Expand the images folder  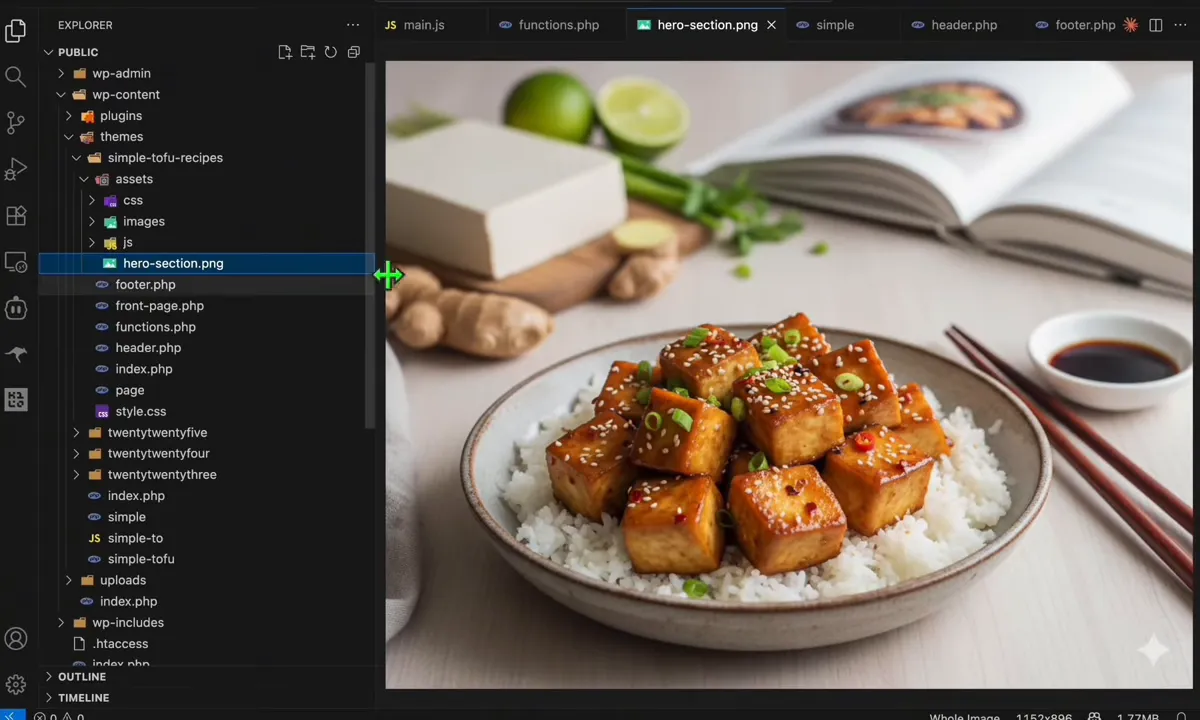pyautogui.click(x=92, y=221)
